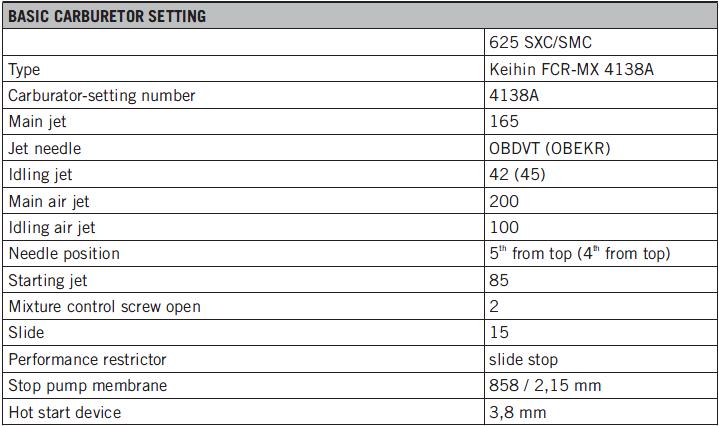Select the Needle position row label

(64, 254)
